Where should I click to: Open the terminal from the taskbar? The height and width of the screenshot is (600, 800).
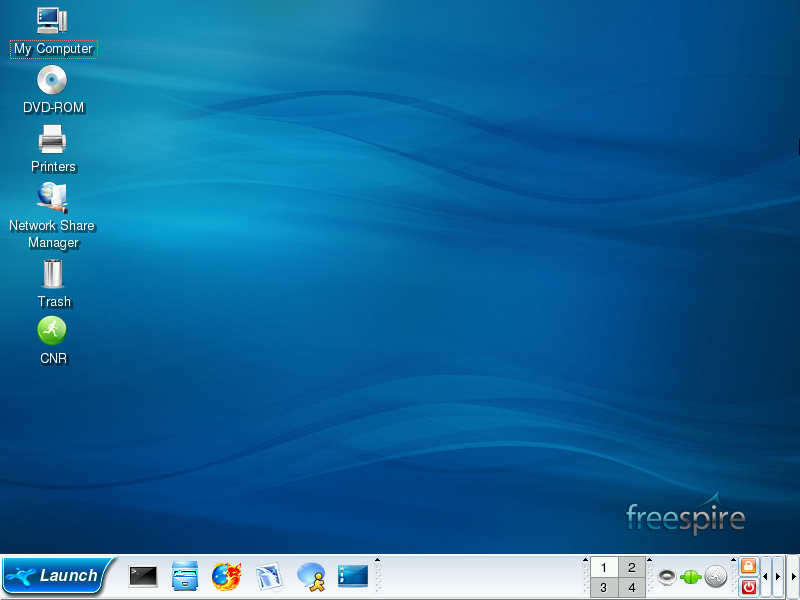(x=143, y=576)
